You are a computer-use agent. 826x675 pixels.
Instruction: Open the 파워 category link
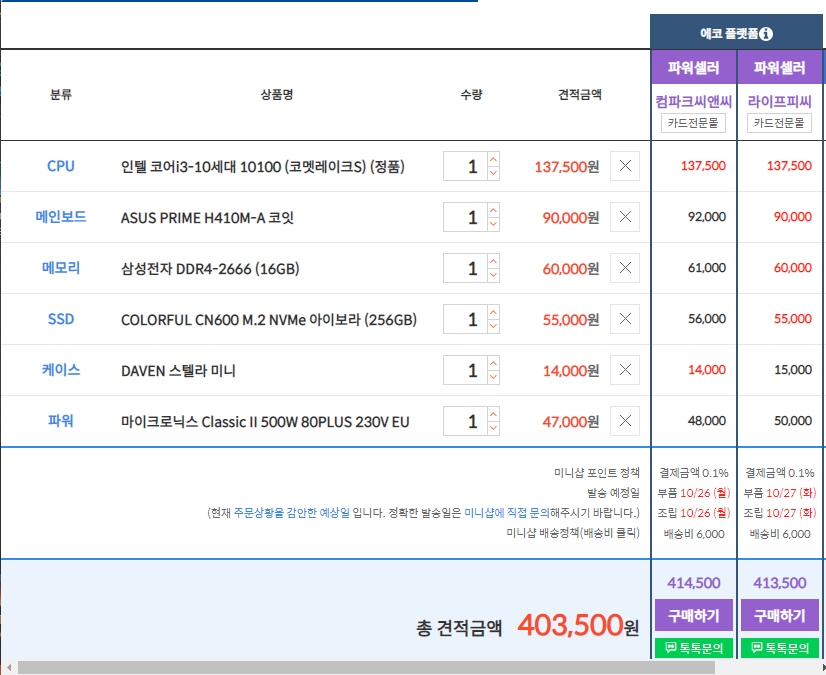pos(61,420)
